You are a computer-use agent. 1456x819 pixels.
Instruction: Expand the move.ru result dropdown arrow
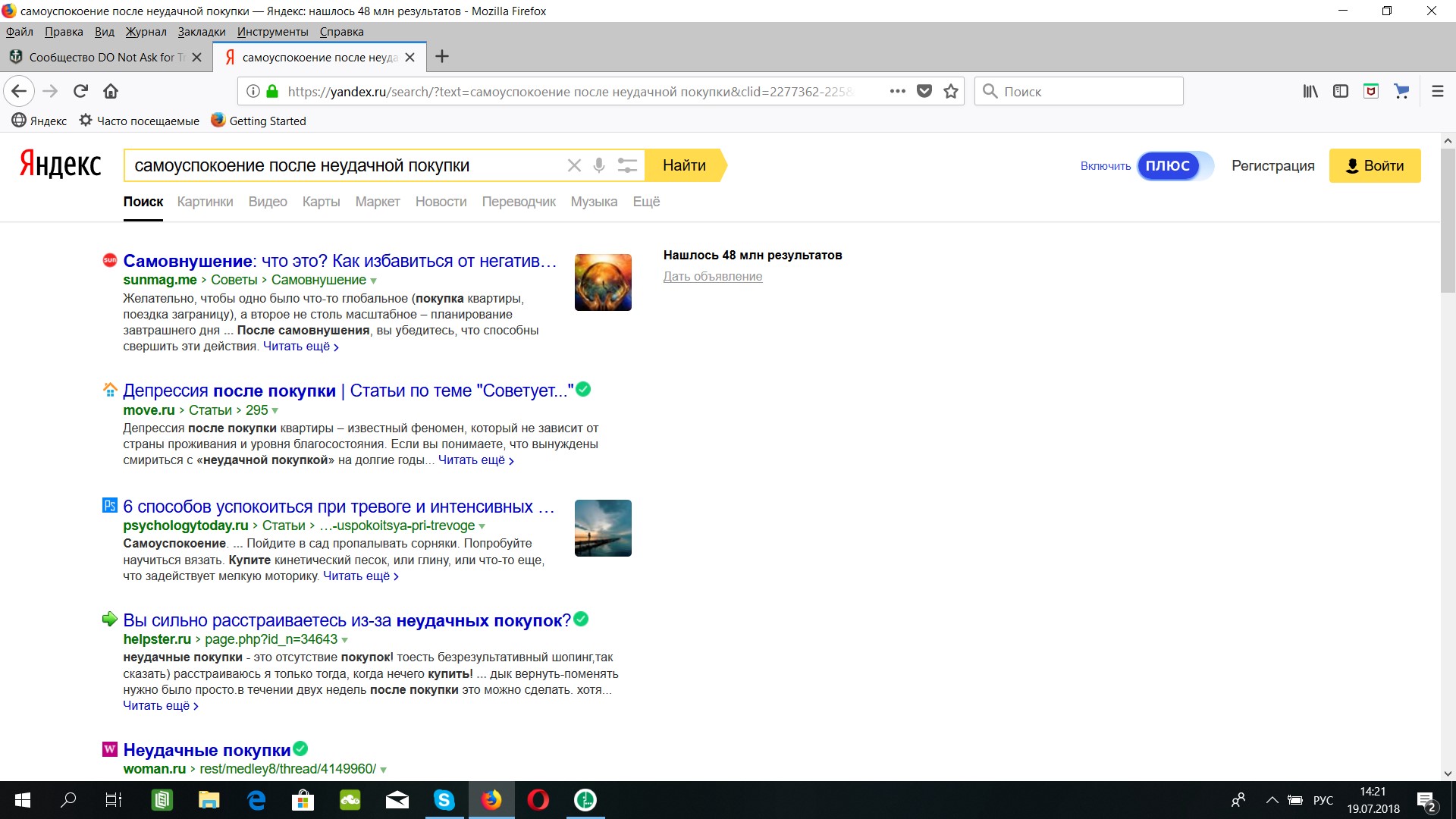pyautogui.click(x=275, y=411)
